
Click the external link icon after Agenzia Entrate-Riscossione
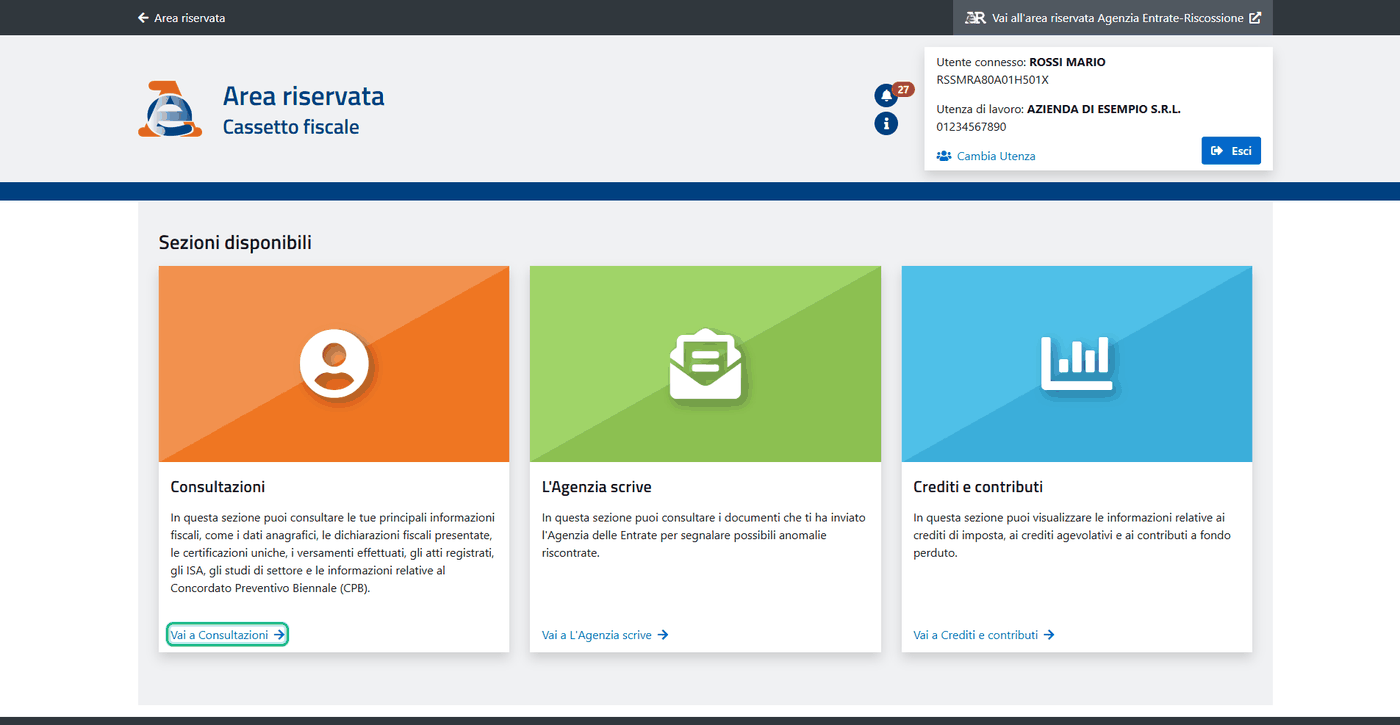(1255, 18)
